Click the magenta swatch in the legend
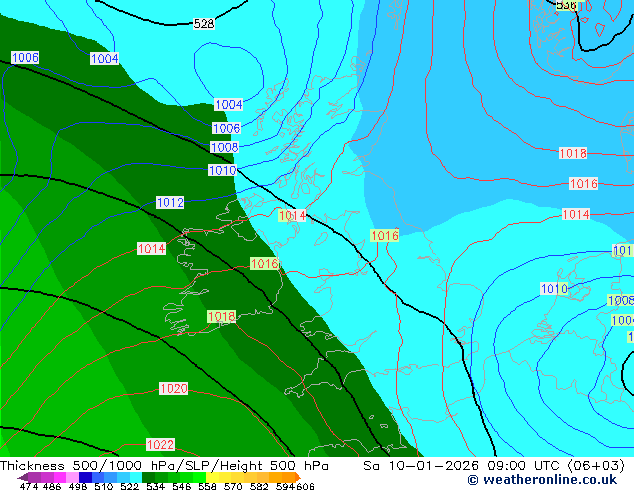The width and height of the screenshot is (634, 490). coord(60,477)
